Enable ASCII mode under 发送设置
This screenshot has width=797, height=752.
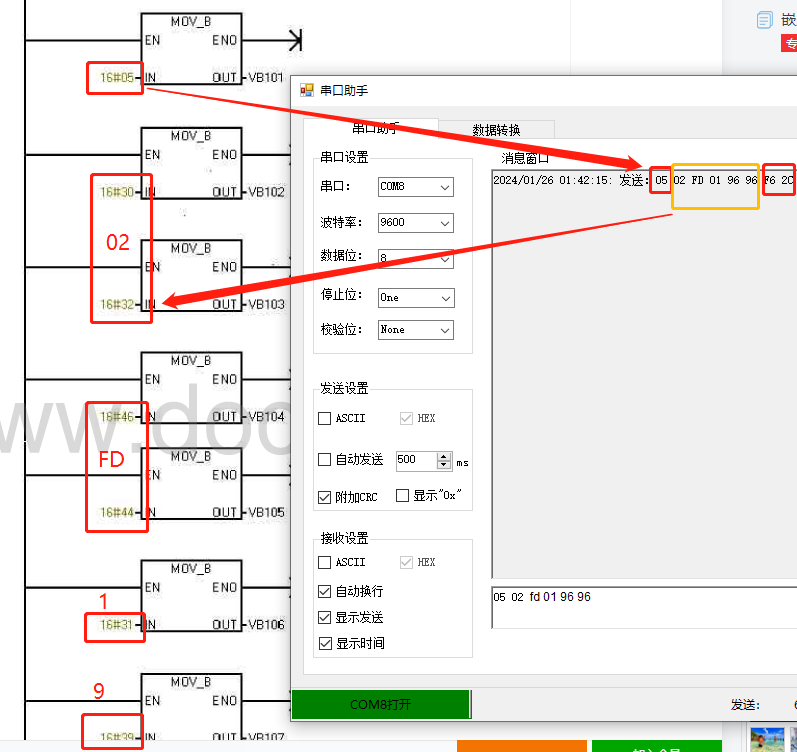[x=325, y=418]
